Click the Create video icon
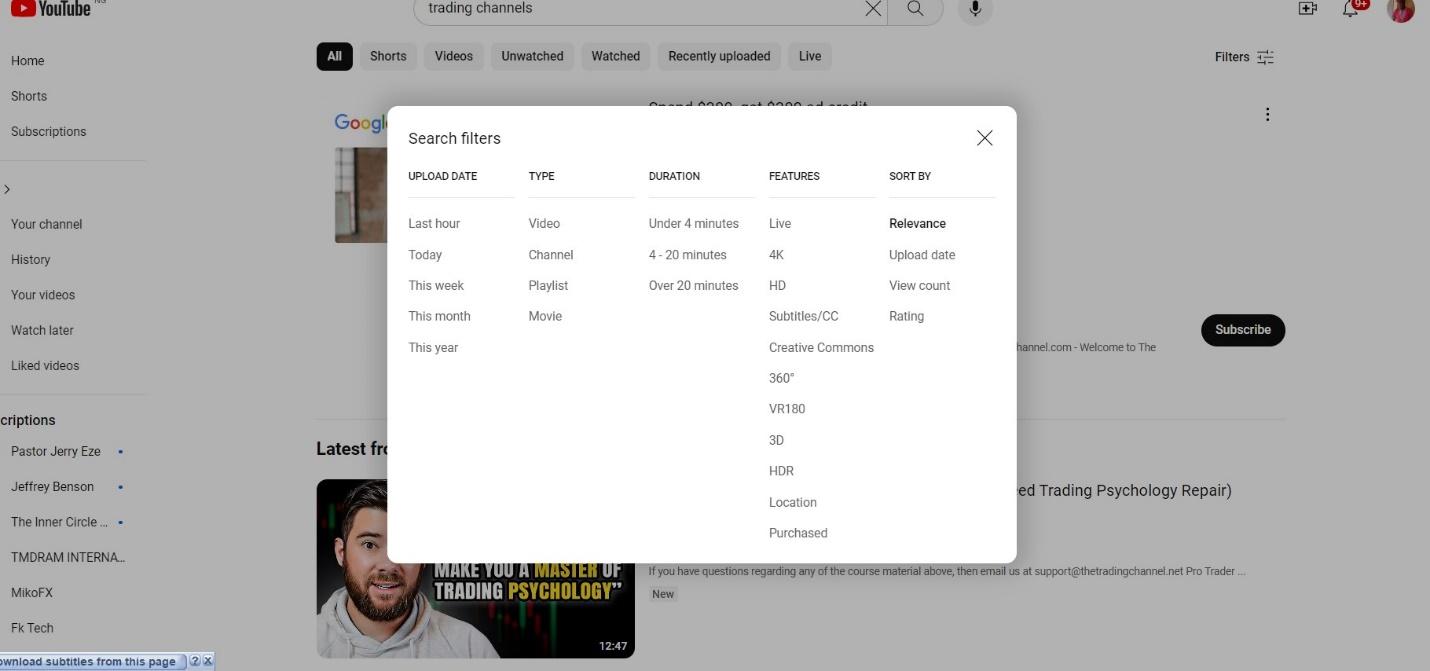The image size is (1430, 671). 1307,8
